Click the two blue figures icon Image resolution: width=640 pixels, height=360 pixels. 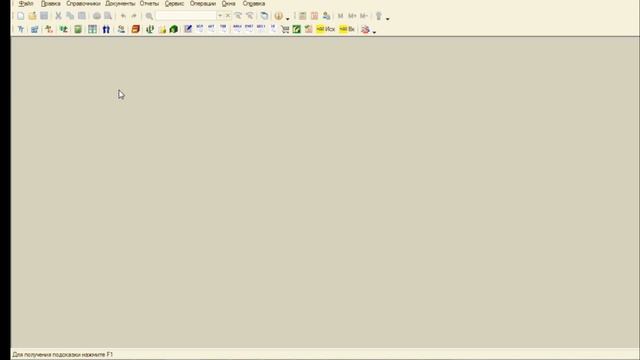tap(106, 29)
